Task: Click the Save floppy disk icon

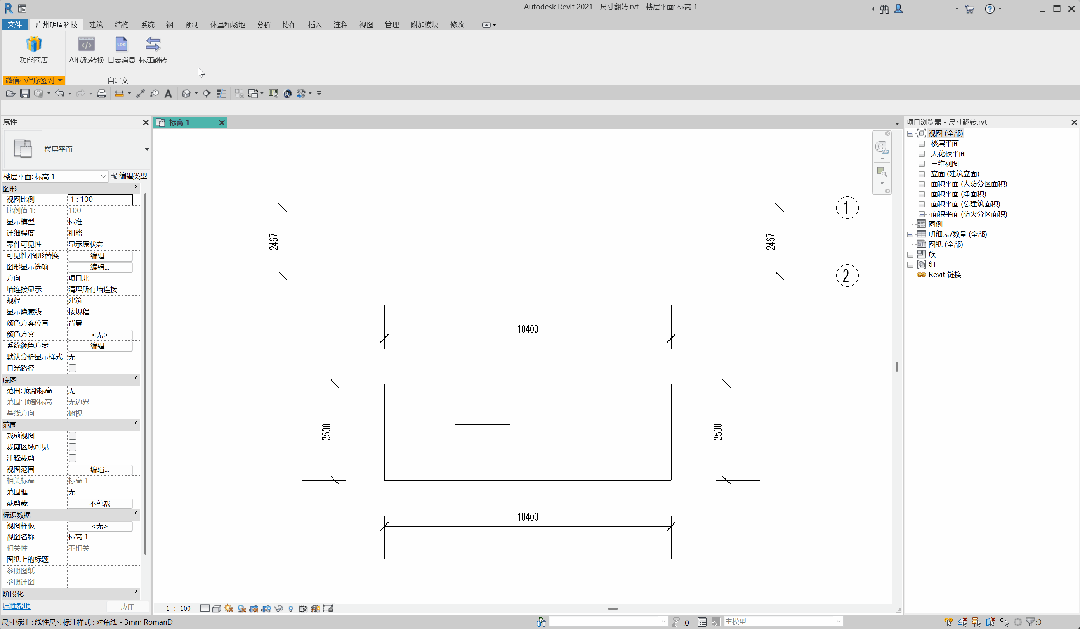Action: click(x=25, y=94)
